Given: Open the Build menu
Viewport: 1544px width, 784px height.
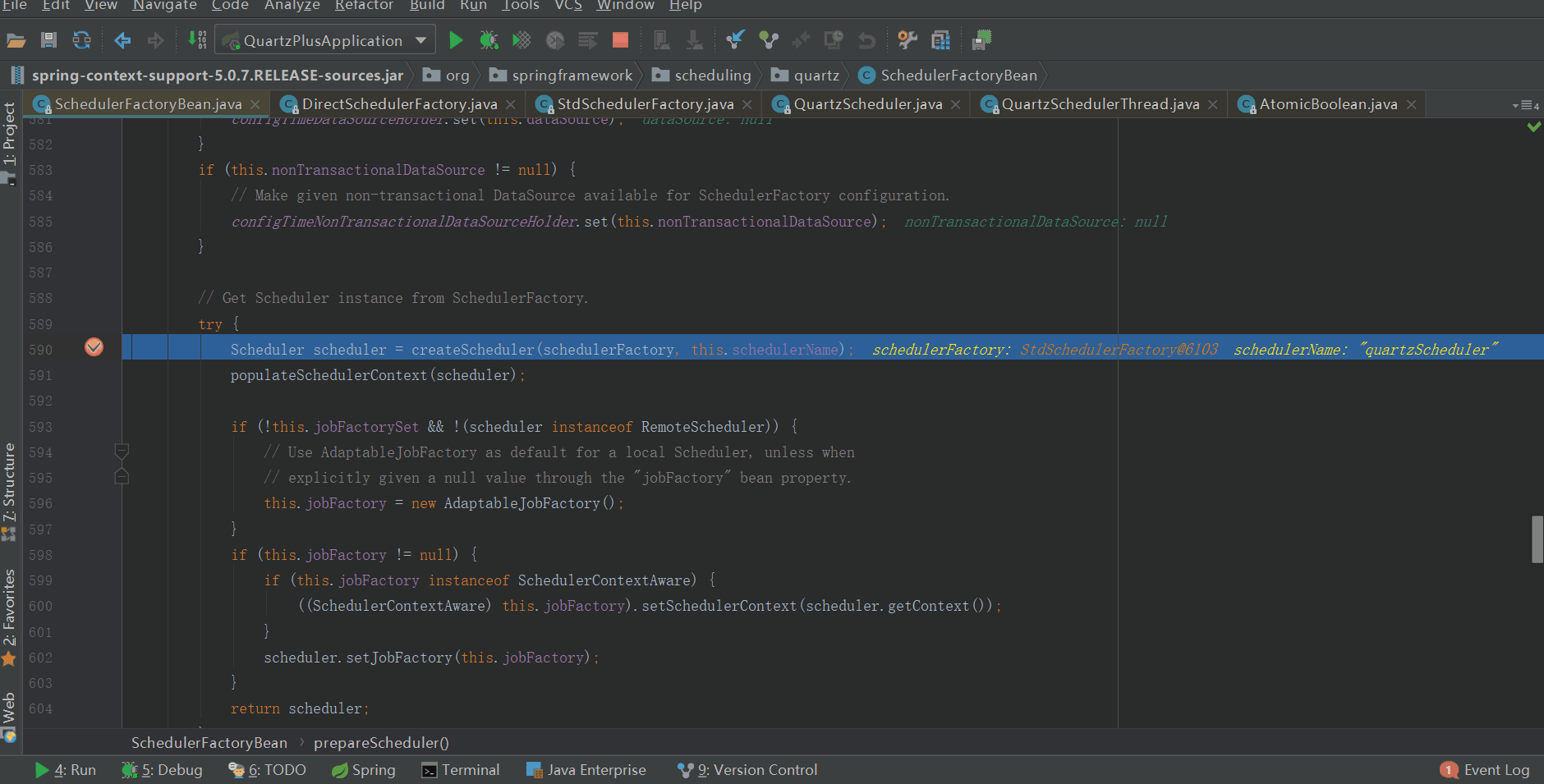Looking at the screenshot, I should (x=427, y=6).
